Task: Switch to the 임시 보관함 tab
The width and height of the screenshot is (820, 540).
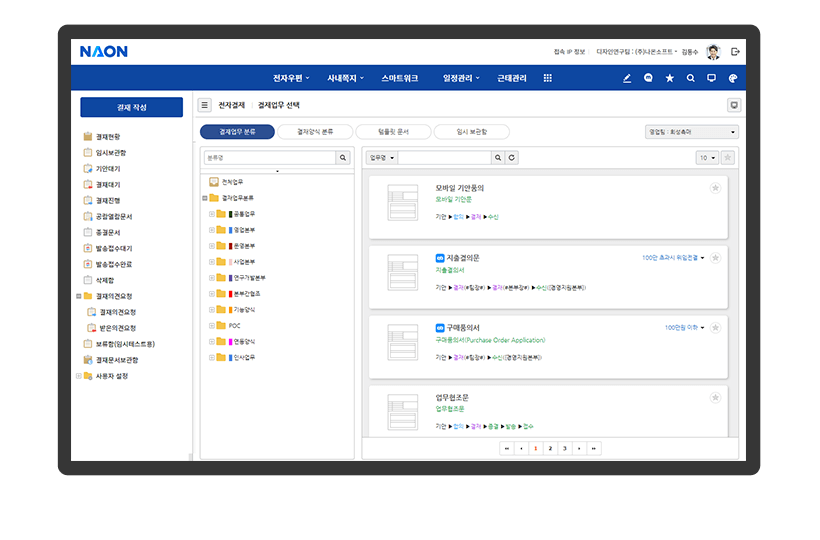Action: [x=472, y=132]
